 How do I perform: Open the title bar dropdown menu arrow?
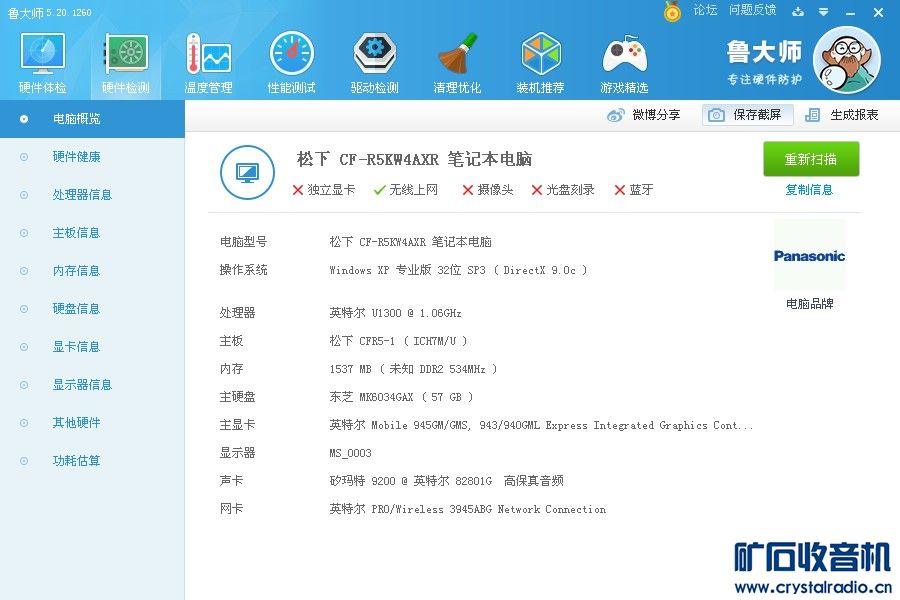[824, 11]
